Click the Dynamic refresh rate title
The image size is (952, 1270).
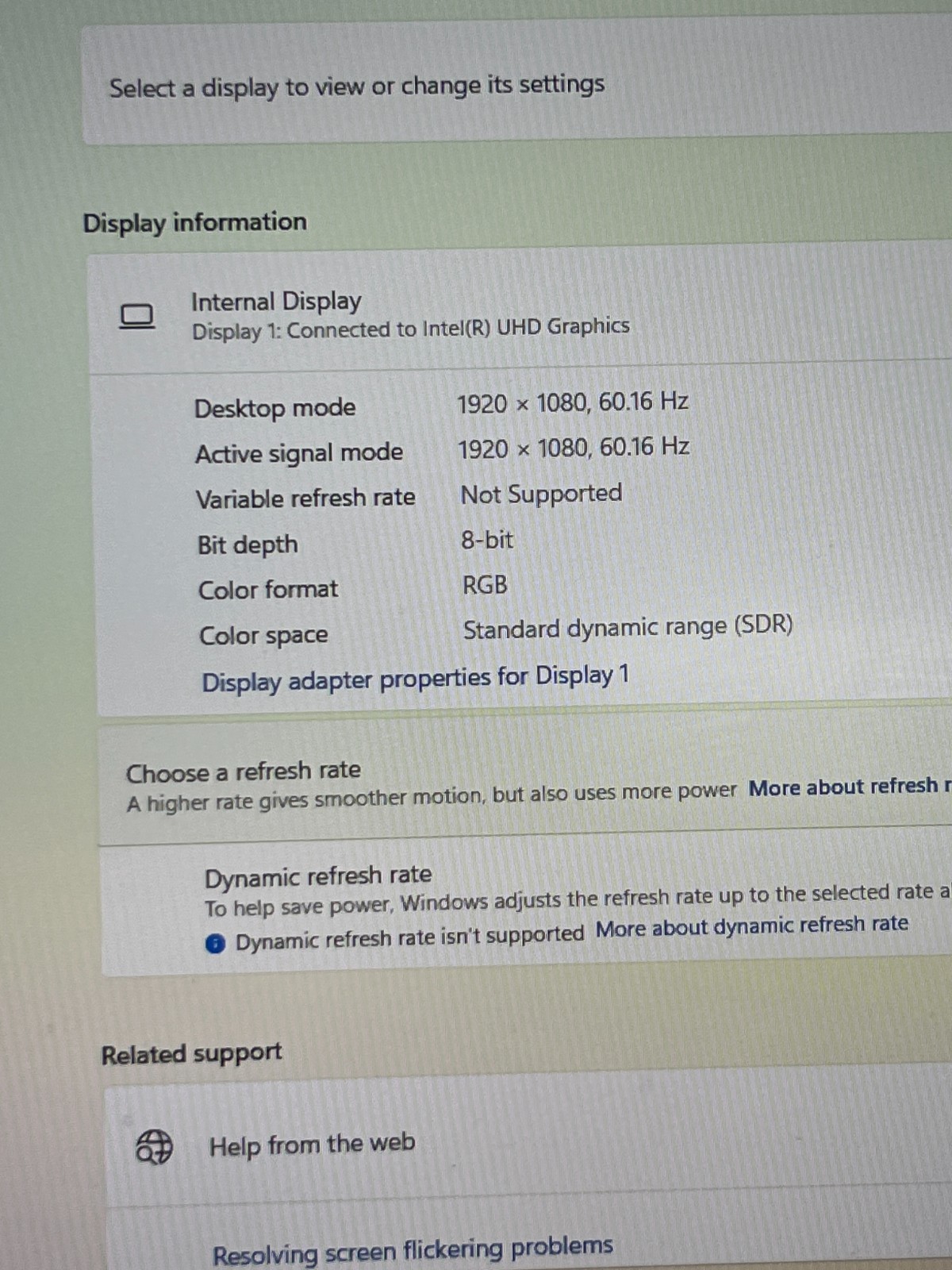(x=318, y=876)
